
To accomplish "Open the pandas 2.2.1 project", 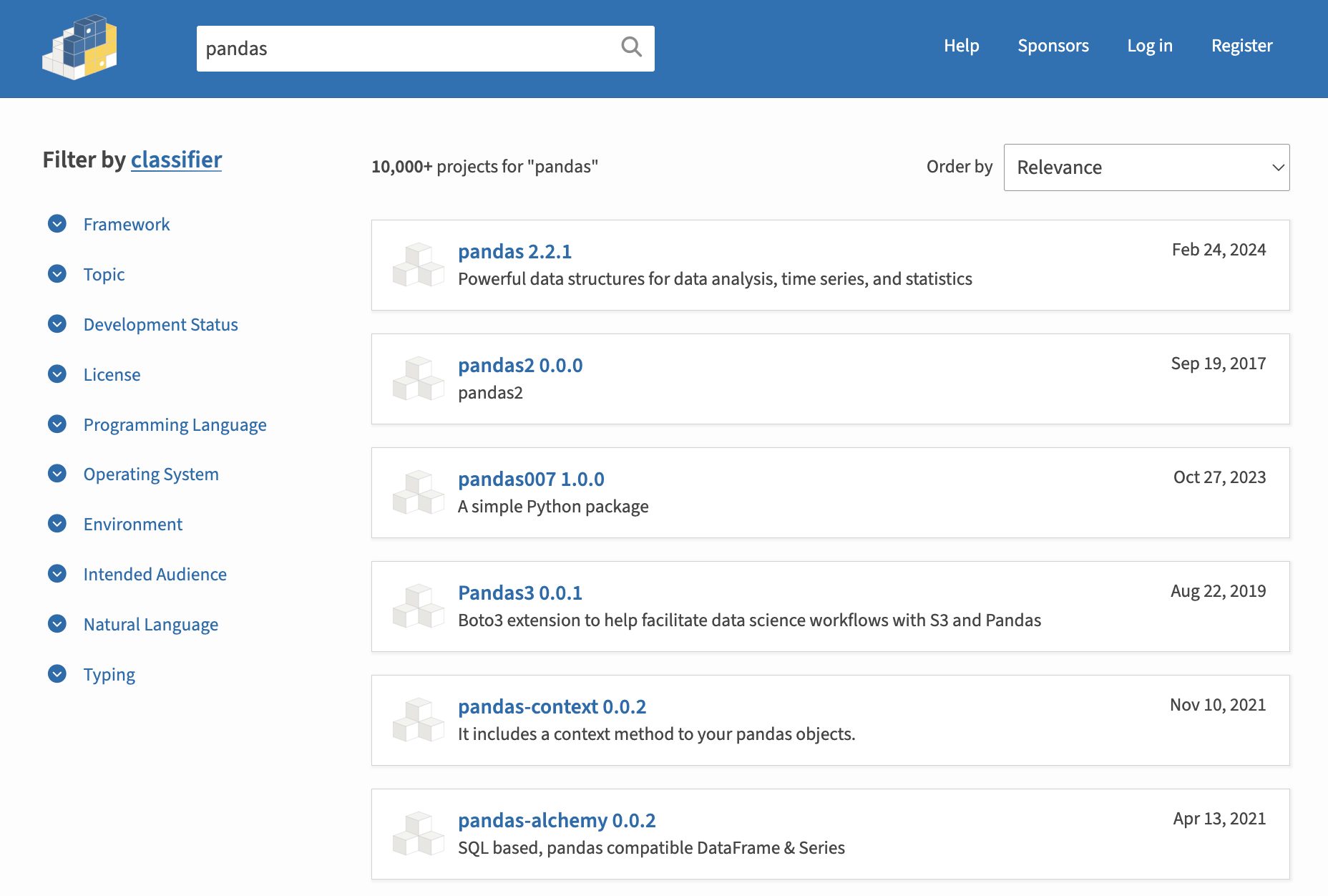I will click(514, 252).
